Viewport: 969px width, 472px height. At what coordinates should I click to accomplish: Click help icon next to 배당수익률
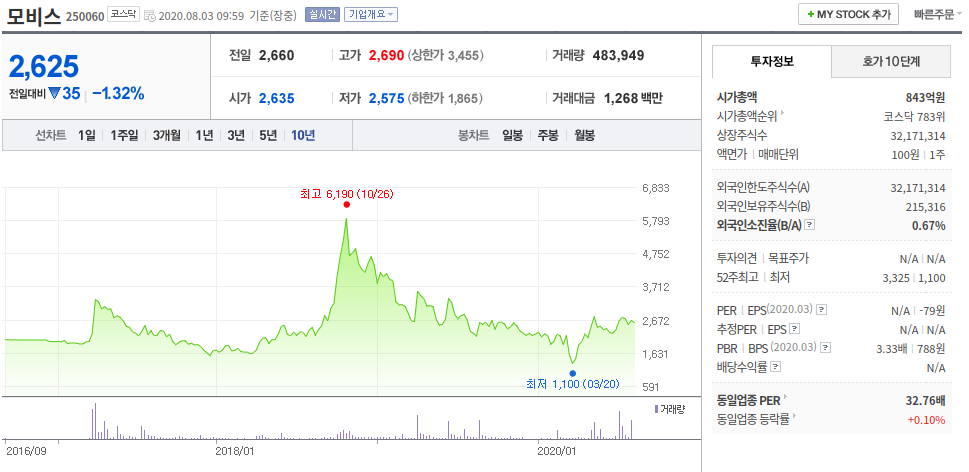pos(776,367)
